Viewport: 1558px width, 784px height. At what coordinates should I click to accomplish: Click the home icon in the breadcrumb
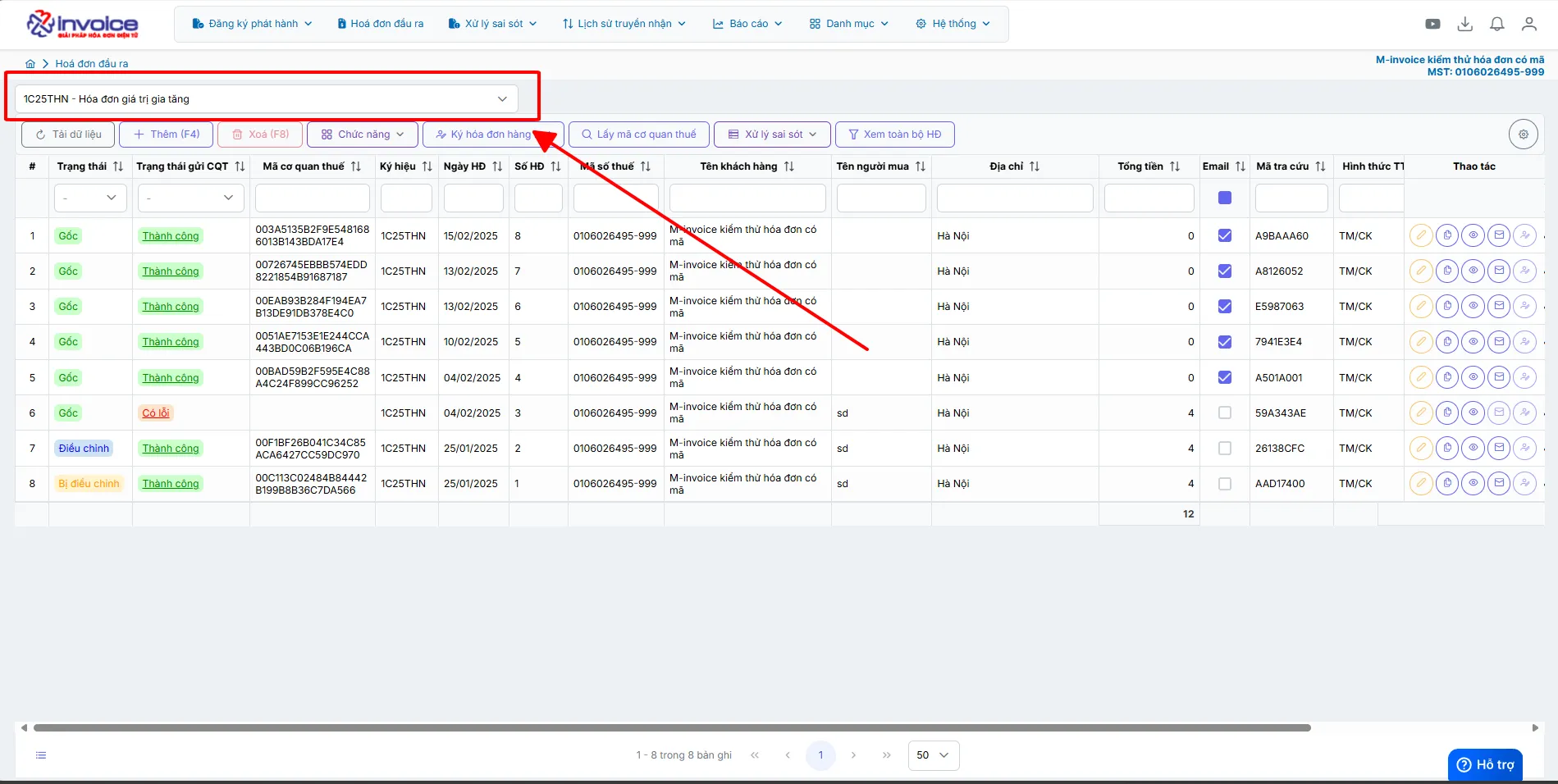30,63
